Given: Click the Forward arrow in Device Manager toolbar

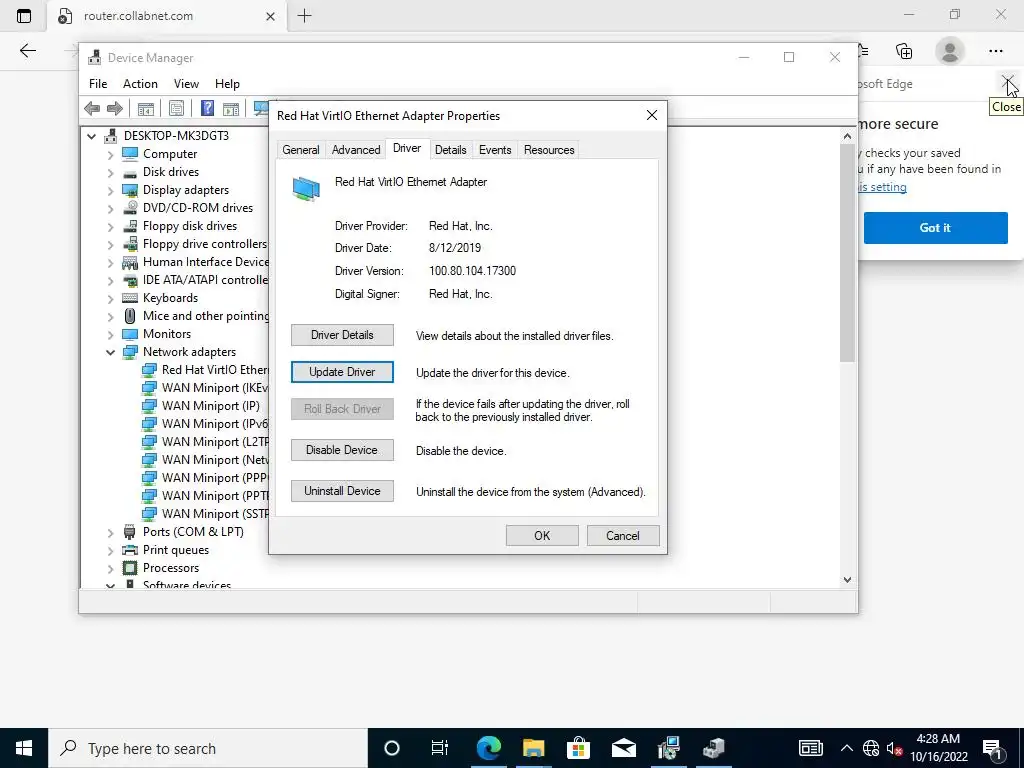Looking at the screenshot, I should coord(114,108).
